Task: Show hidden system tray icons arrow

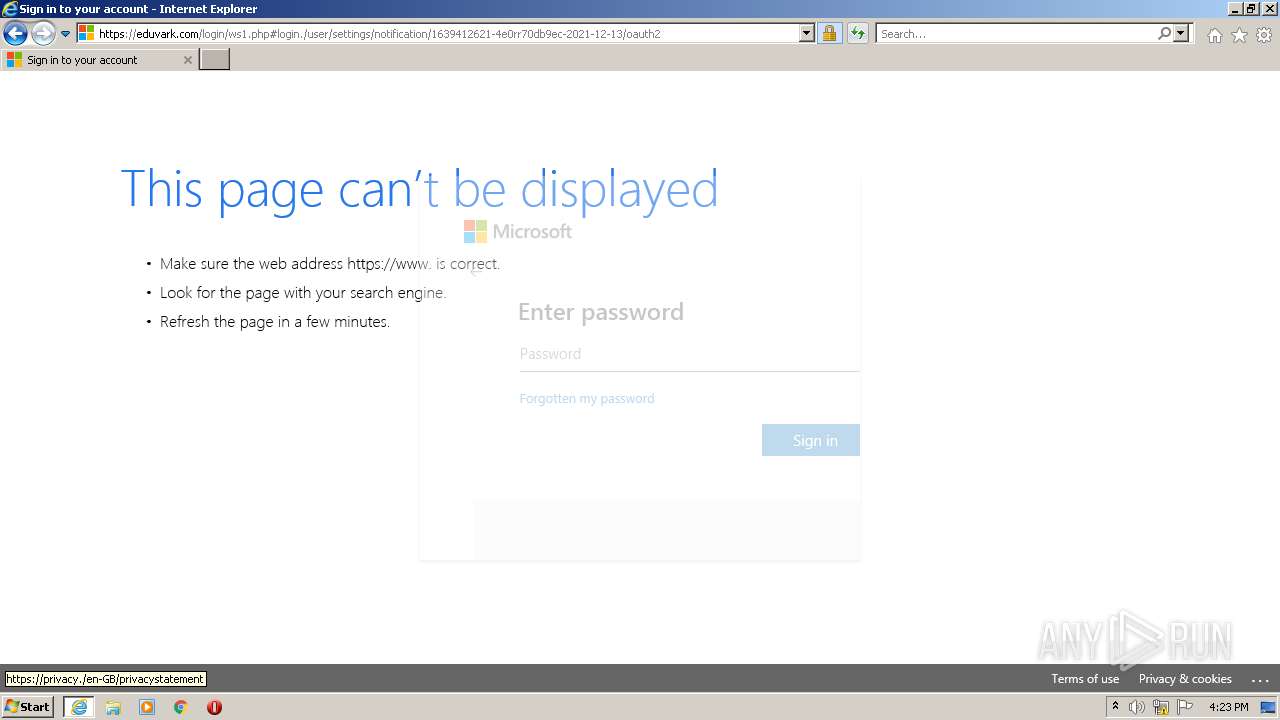Action: click(1115, 707)
